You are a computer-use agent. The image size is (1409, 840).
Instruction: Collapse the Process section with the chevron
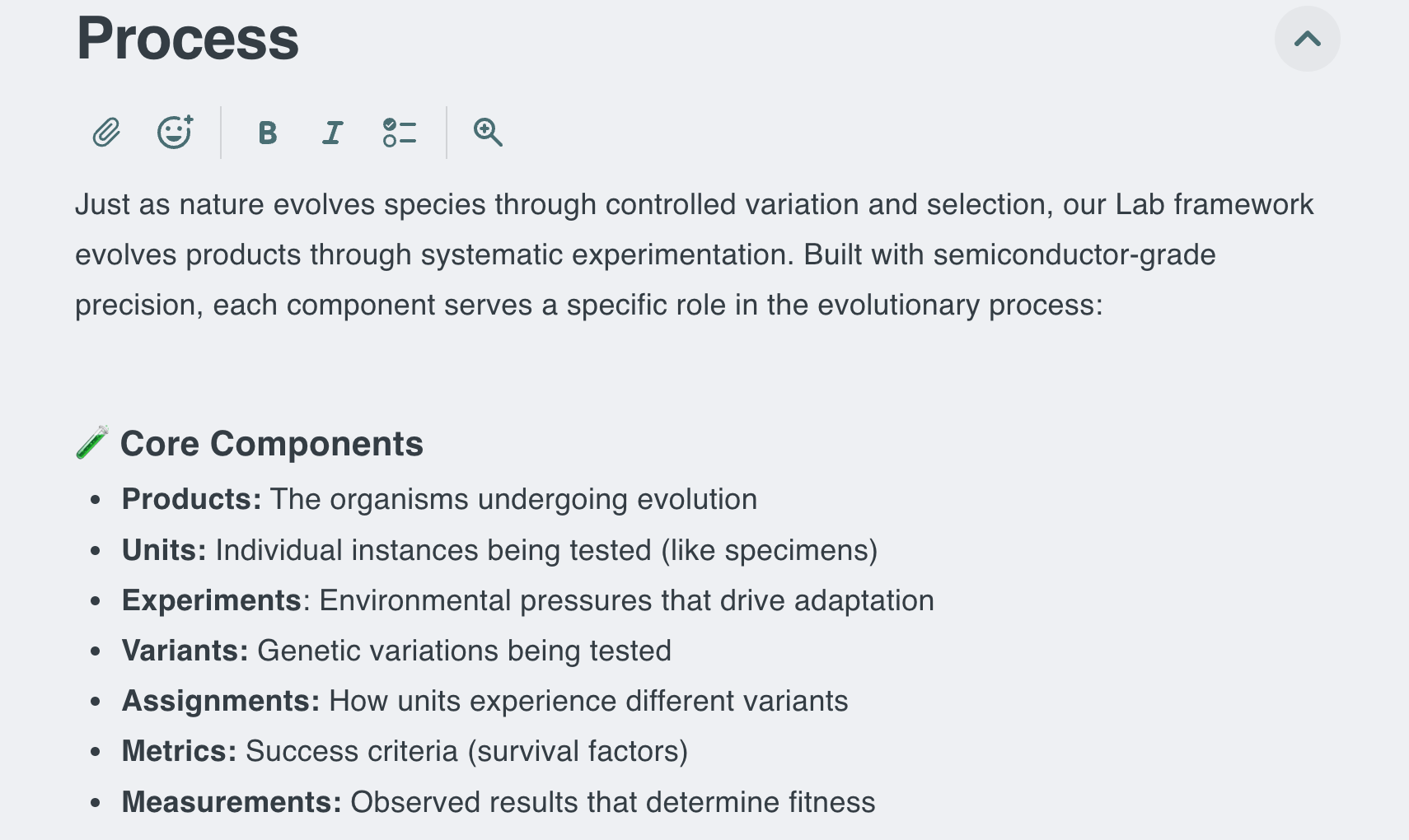tap(1307, 39)
